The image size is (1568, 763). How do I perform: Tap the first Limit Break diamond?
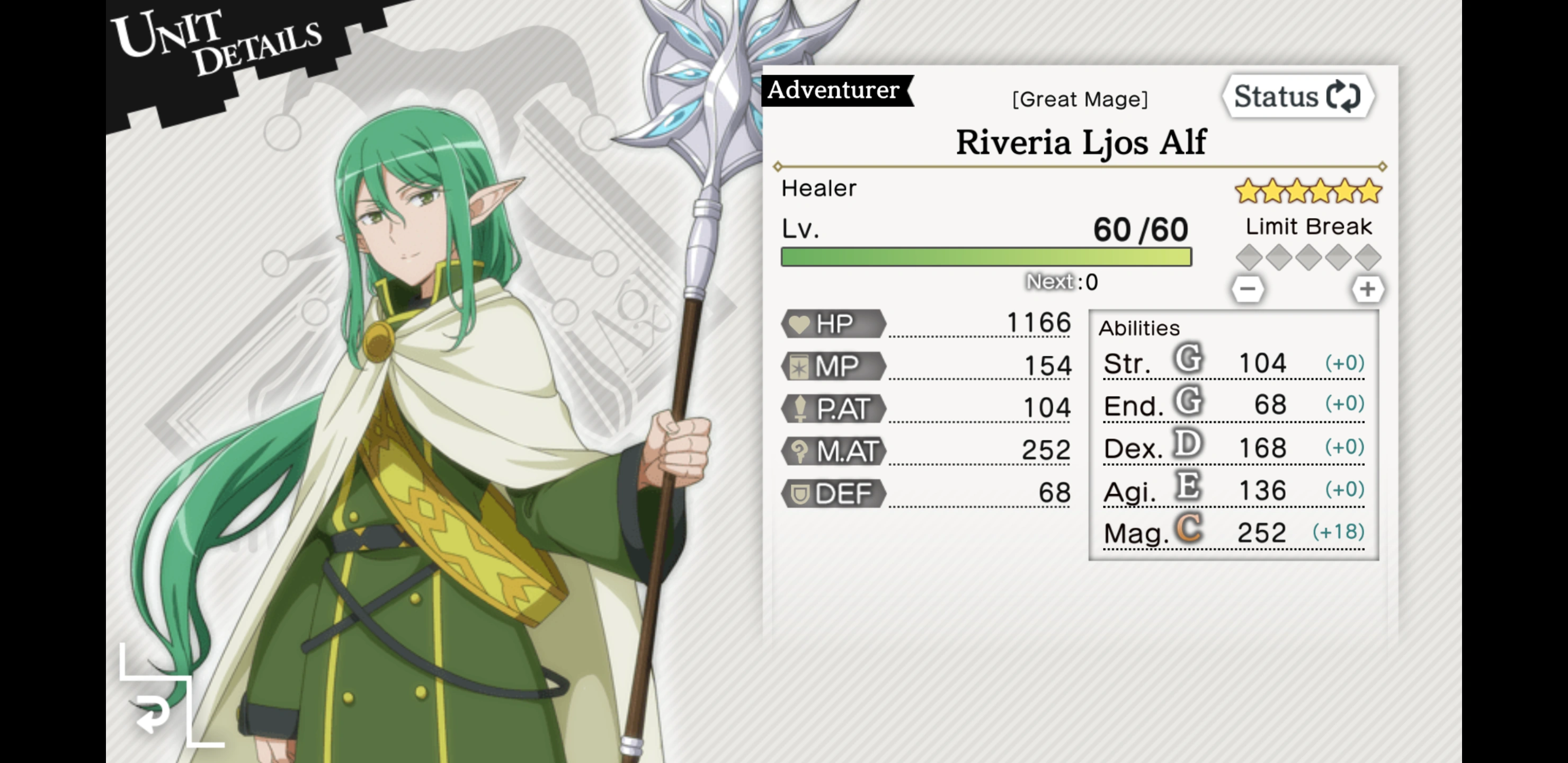click(1249, 257)
